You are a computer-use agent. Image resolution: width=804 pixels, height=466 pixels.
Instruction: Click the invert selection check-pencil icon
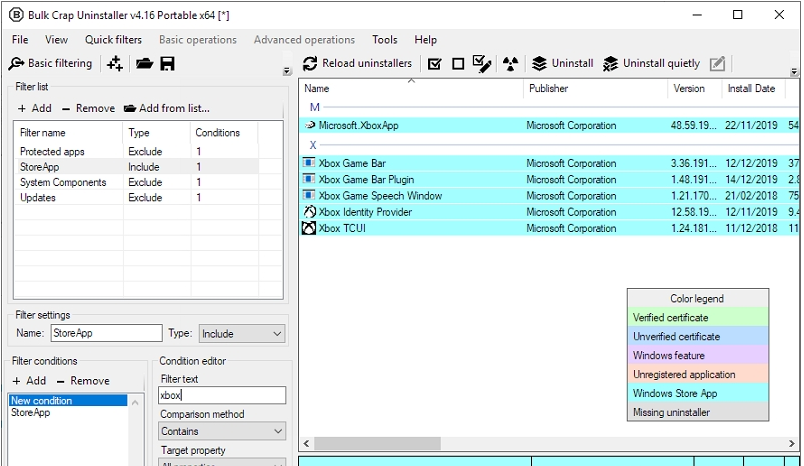482,64
